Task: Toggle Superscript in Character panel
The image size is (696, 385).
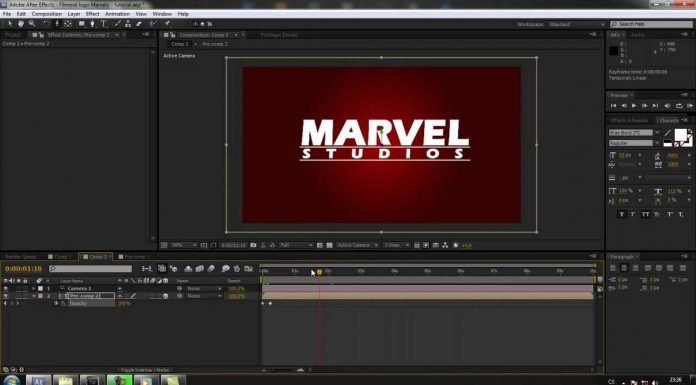Action: [x=669, y=214]
